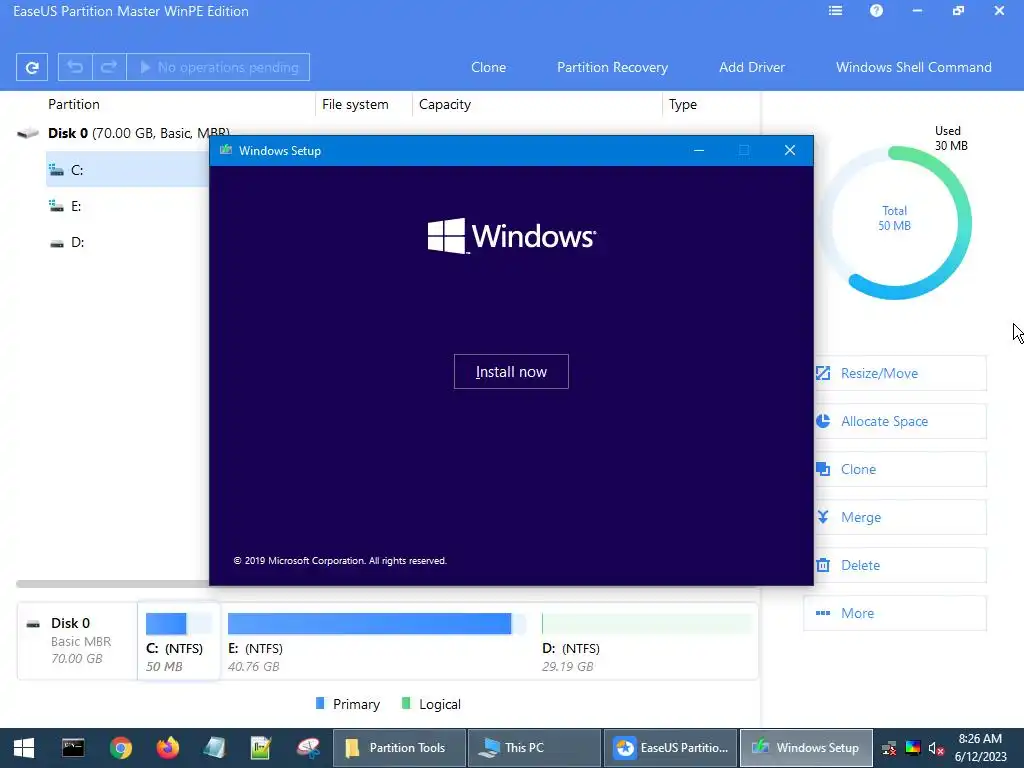Click the used space donut chart
The width and height of the screenshot is (1024, 768).
pyautogui.click(x=895, y=223)
